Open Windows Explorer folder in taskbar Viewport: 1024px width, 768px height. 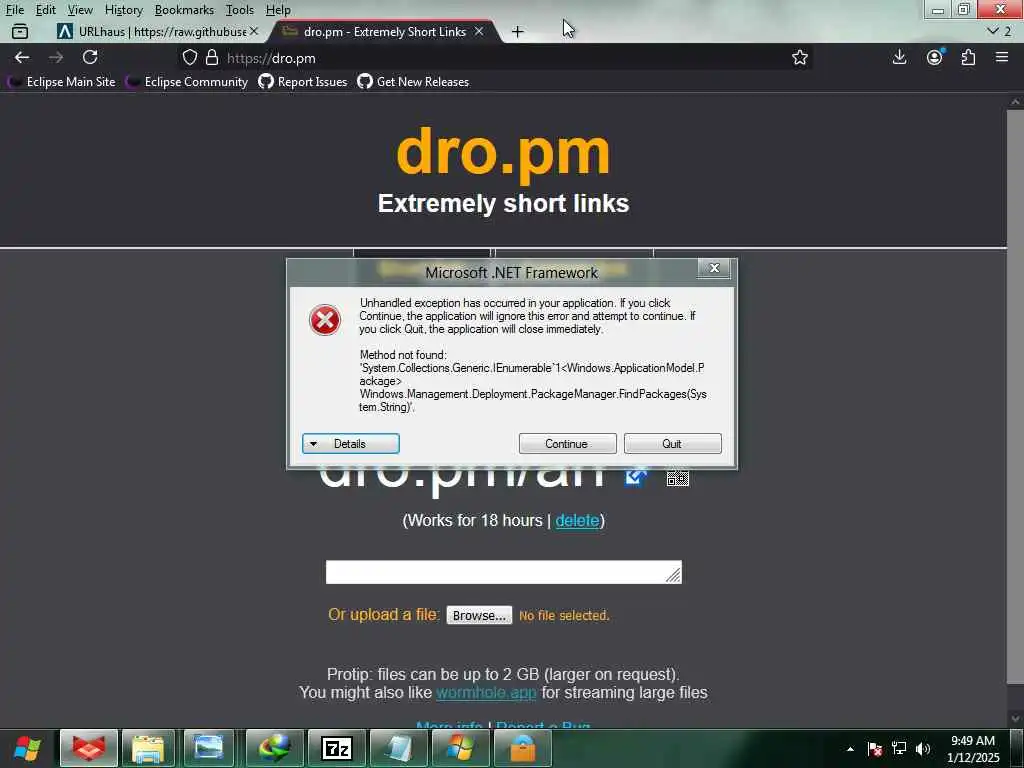(x=148, y=748)
